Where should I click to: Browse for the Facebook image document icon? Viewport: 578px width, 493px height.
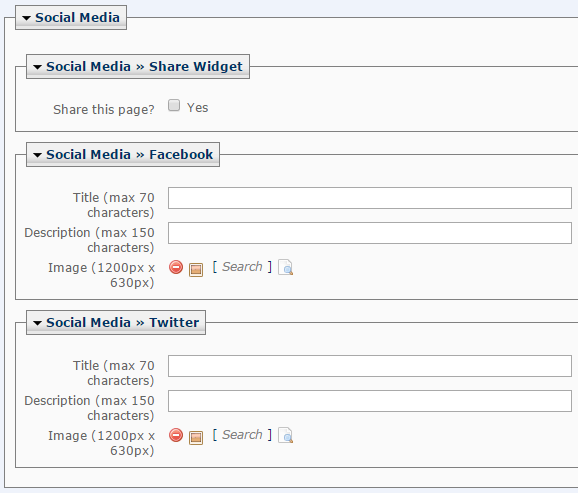pyautogui.click(x=286, y=267)
